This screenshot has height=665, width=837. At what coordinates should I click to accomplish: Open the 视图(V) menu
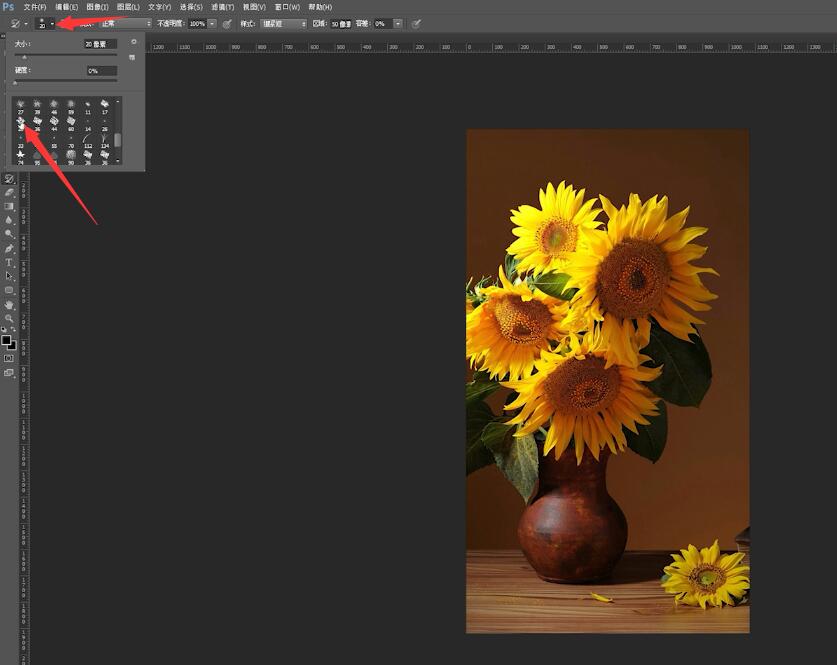click(254, 7)
